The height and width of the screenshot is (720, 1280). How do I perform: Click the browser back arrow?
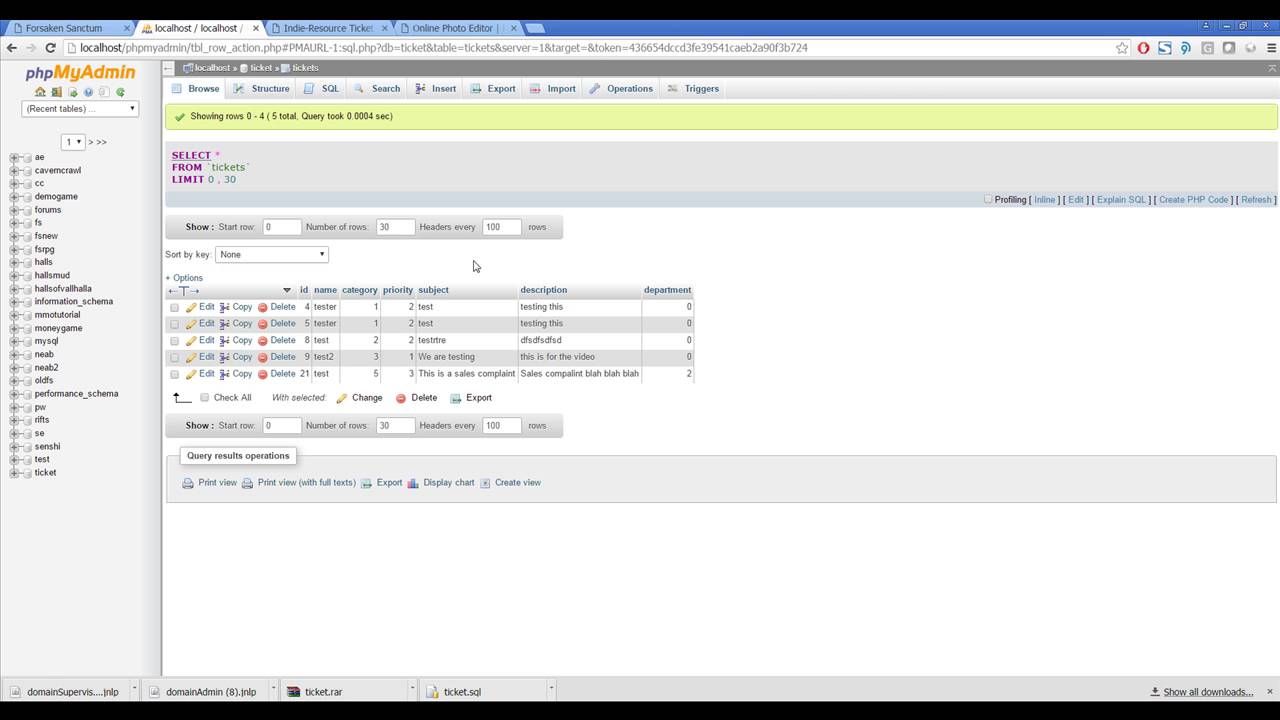[x=12, y=48]
